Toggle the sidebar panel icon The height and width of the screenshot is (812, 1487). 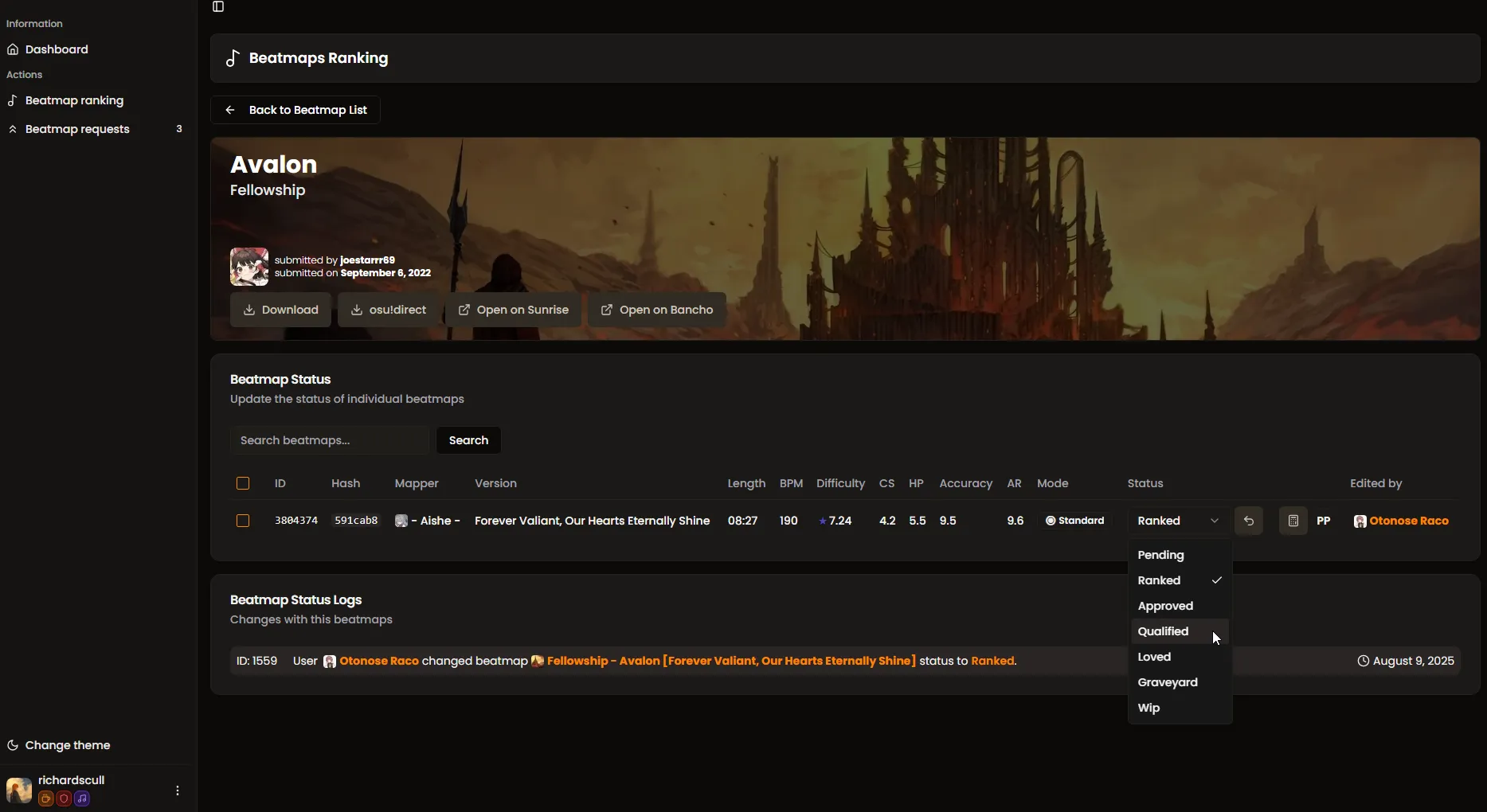[x=218, y=7]
